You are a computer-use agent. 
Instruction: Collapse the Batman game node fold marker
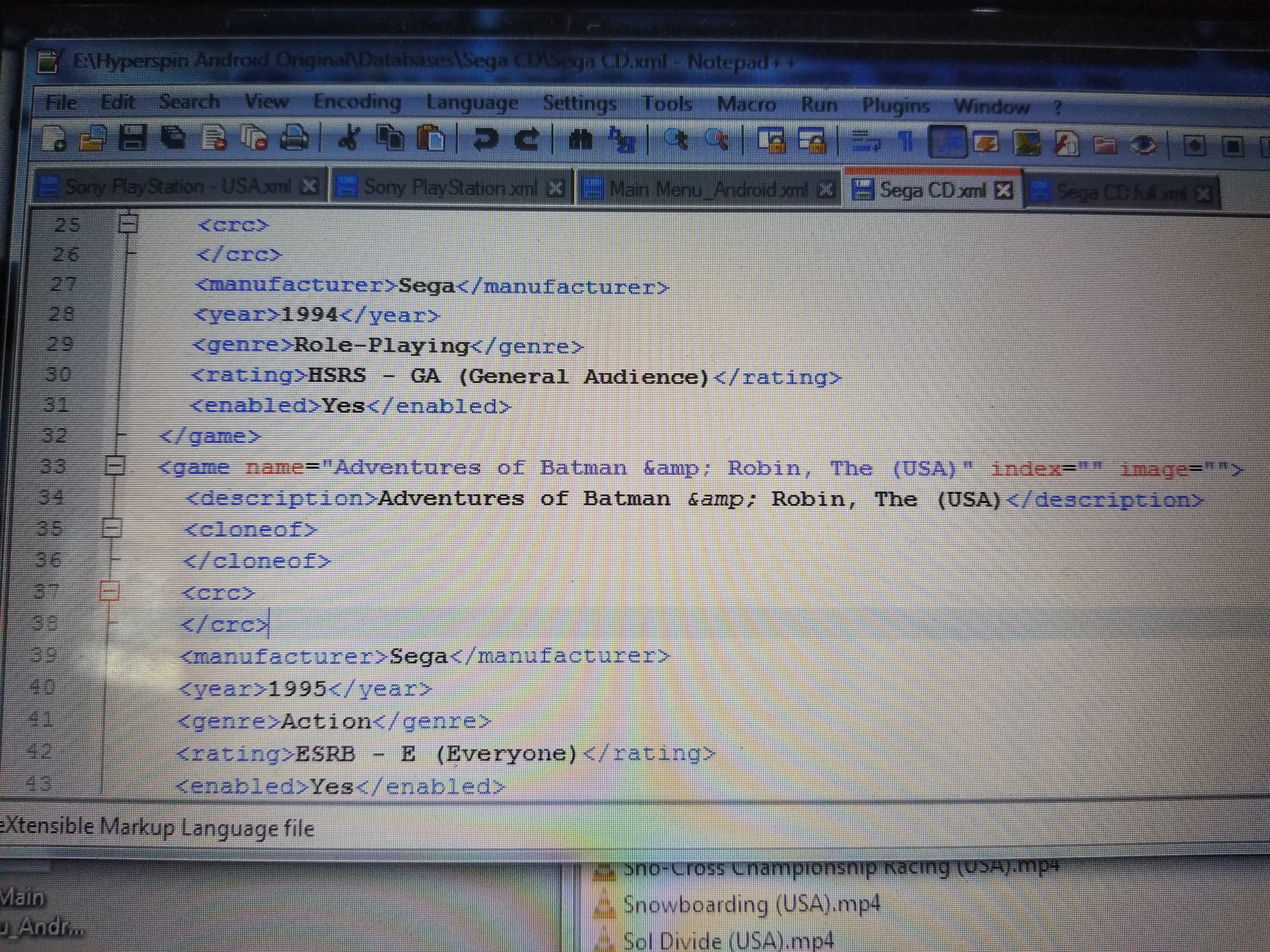(116, 466)
